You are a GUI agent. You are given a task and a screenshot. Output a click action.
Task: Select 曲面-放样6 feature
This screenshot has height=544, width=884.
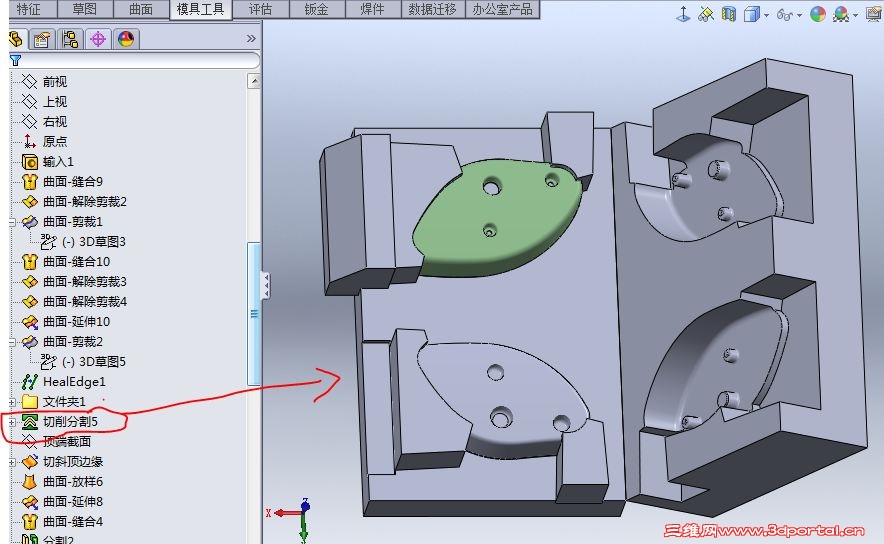click(73, 481)
